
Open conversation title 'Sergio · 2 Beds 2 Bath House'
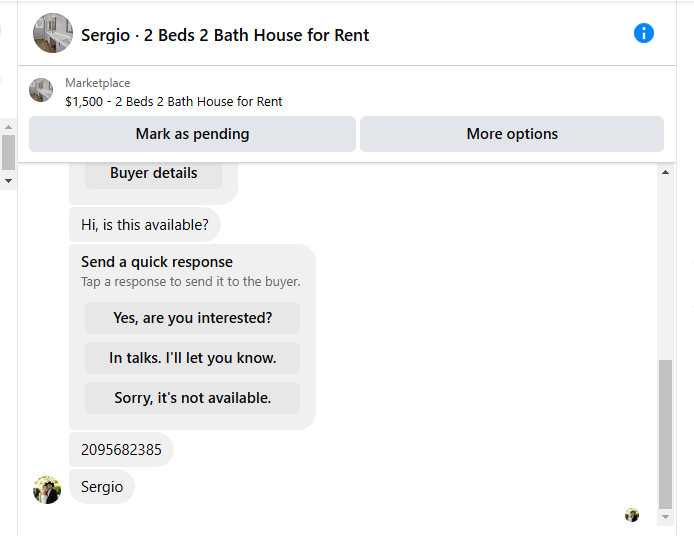click(225, 35)
